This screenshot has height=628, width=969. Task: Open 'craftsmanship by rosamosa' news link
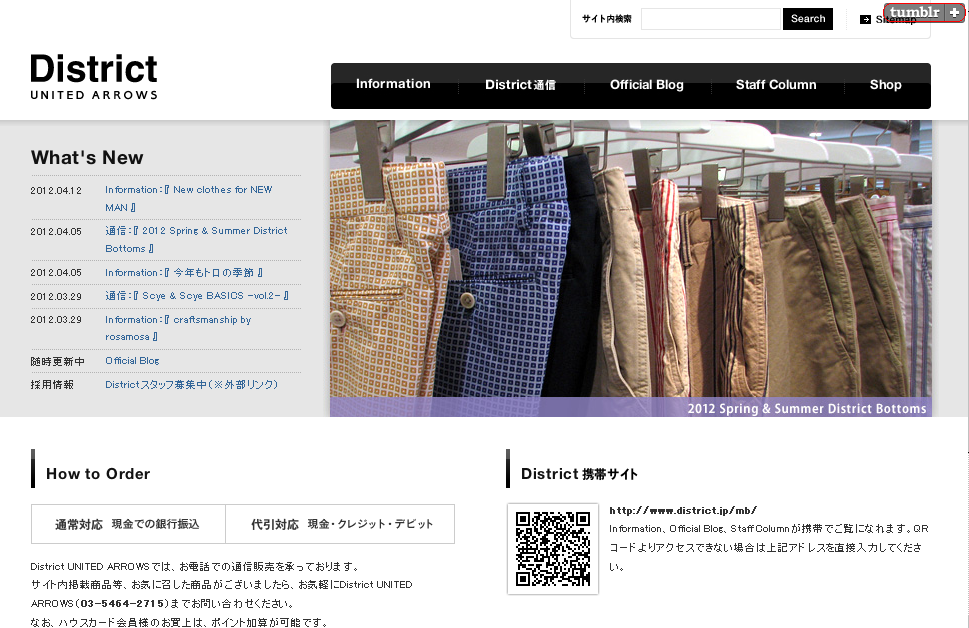tap(178, 328)
